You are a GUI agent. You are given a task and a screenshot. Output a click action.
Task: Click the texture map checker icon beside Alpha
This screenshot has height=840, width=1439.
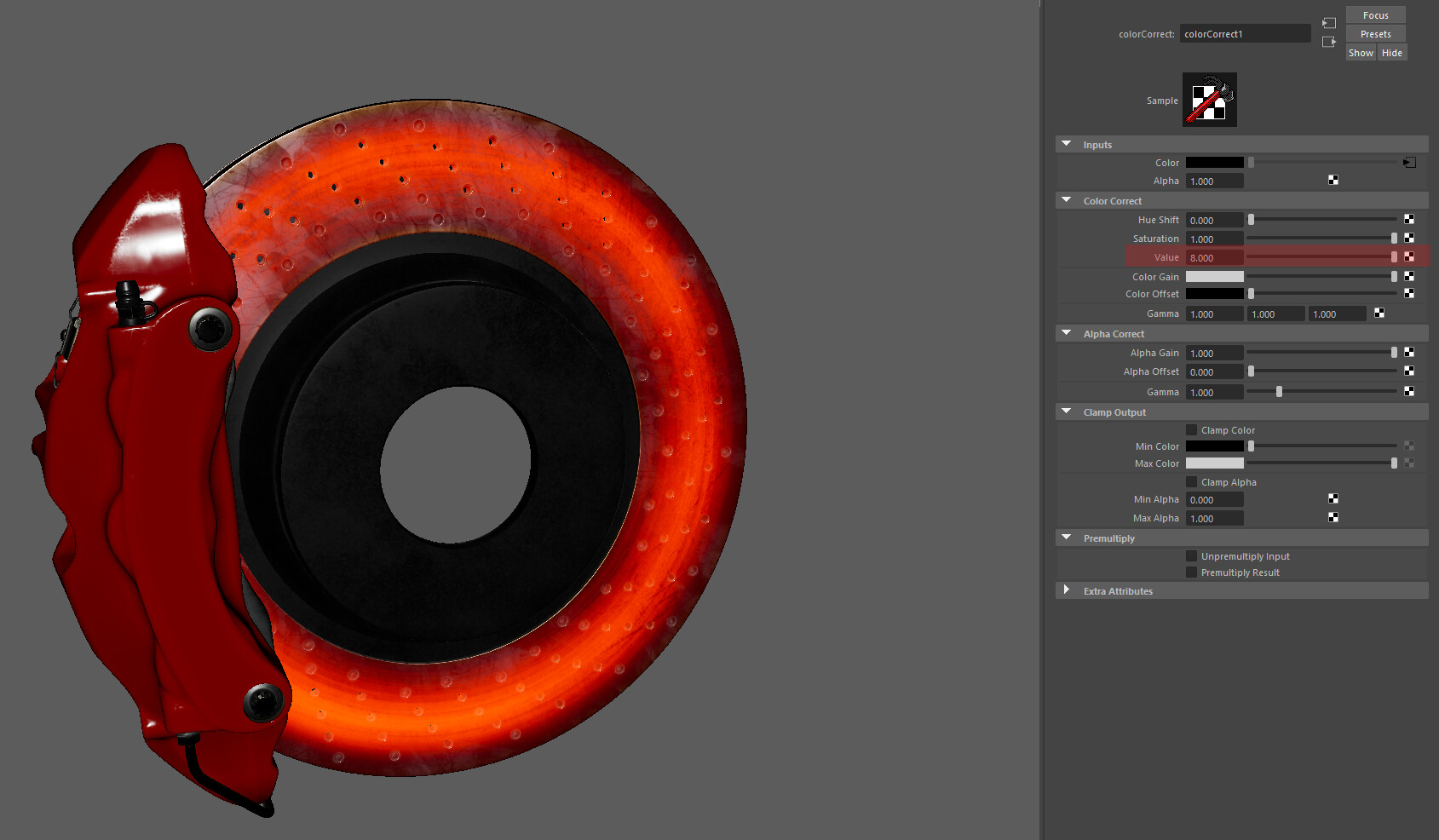(x=1333, y=180)
